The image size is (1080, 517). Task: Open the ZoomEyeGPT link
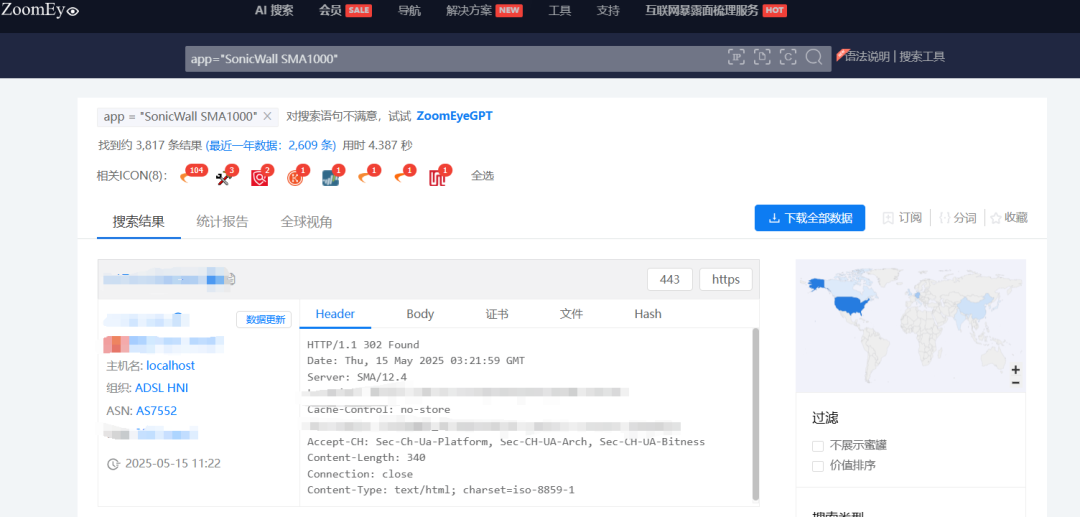tap(455, 116)
